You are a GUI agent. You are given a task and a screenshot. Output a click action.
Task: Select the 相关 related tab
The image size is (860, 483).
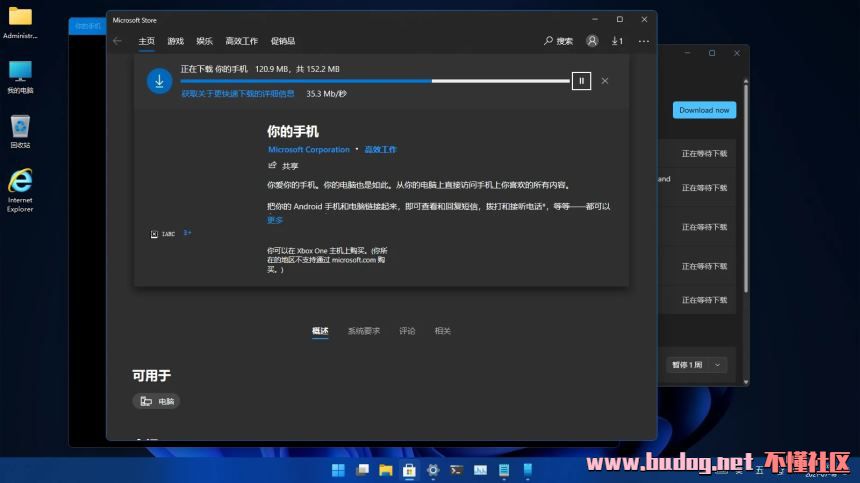pos(443,331)
